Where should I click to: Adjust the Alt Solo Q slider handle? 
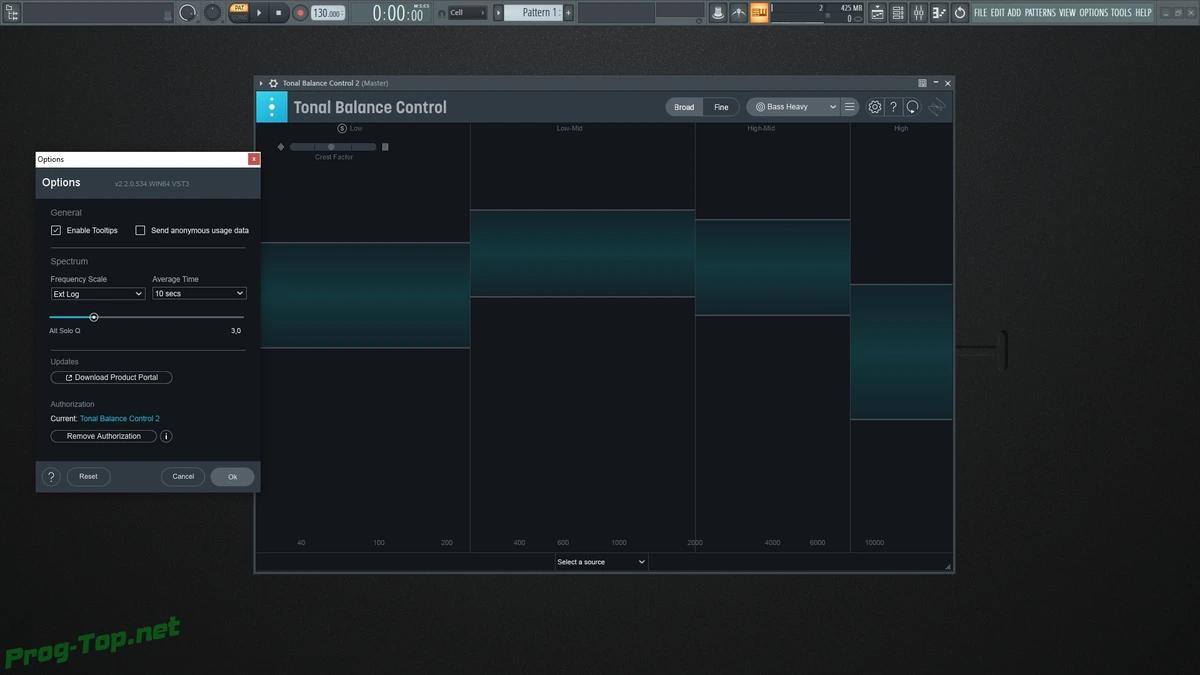pos(94,317)
